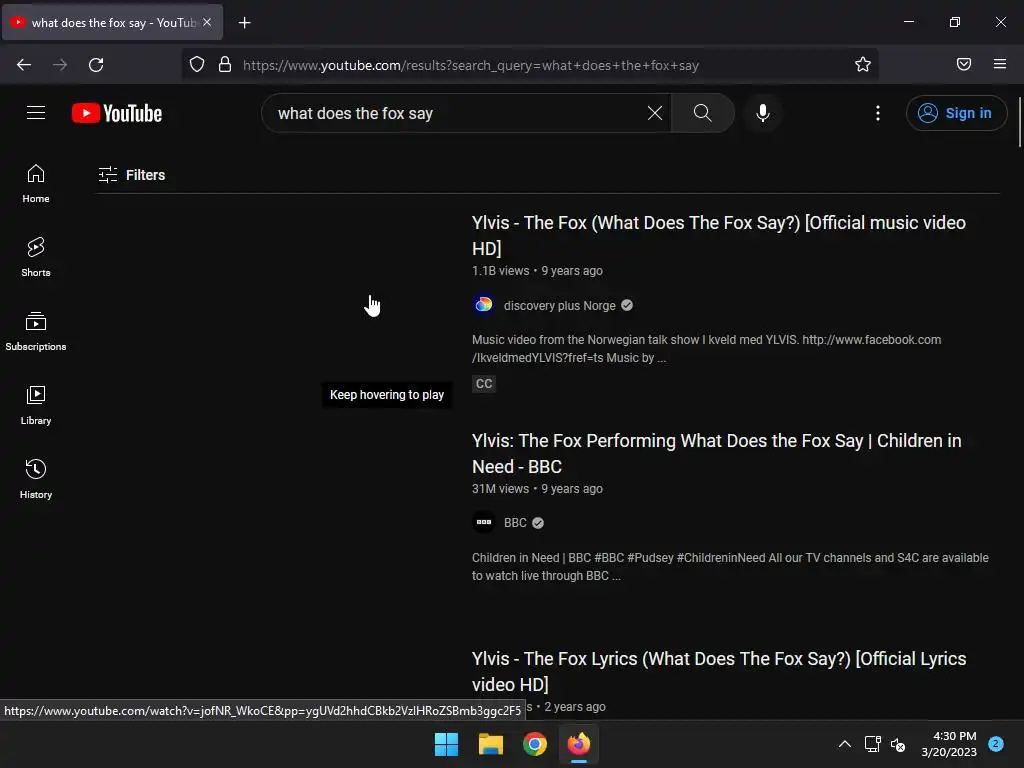Open Library in the sidebar

pos(36,406)
